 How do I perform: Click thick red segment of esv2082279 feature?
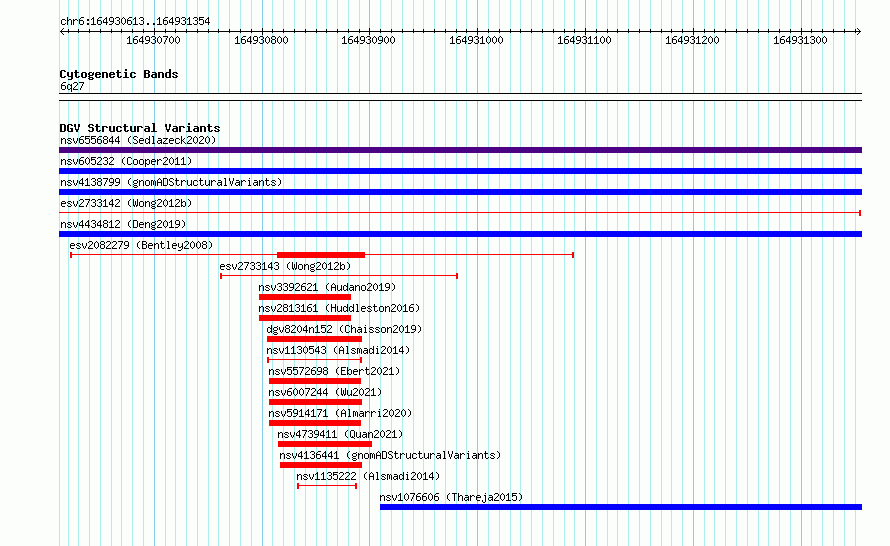[321, 255]
